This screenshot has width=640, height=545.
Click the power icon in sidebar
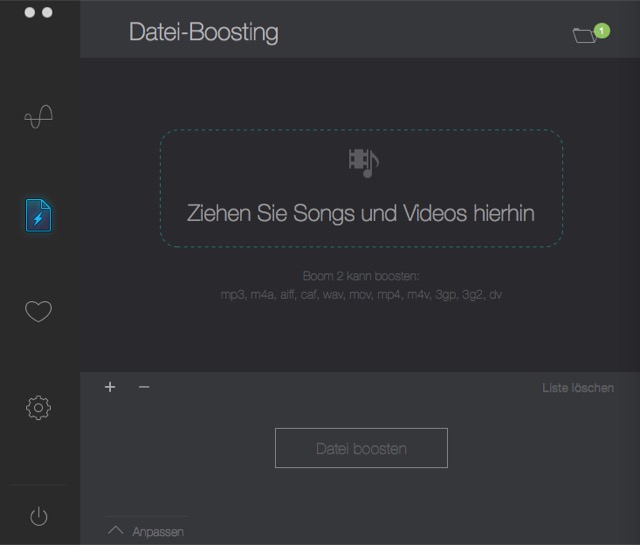(x=38, y=516)
